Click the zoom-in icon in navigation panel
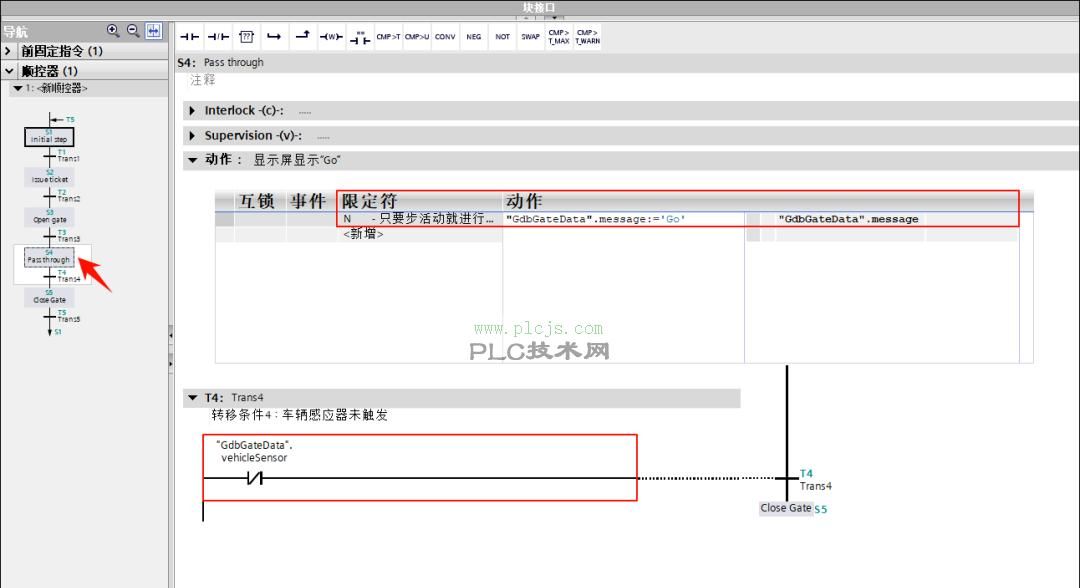Viewport: 1080px width, 588px height. point(113,30)
